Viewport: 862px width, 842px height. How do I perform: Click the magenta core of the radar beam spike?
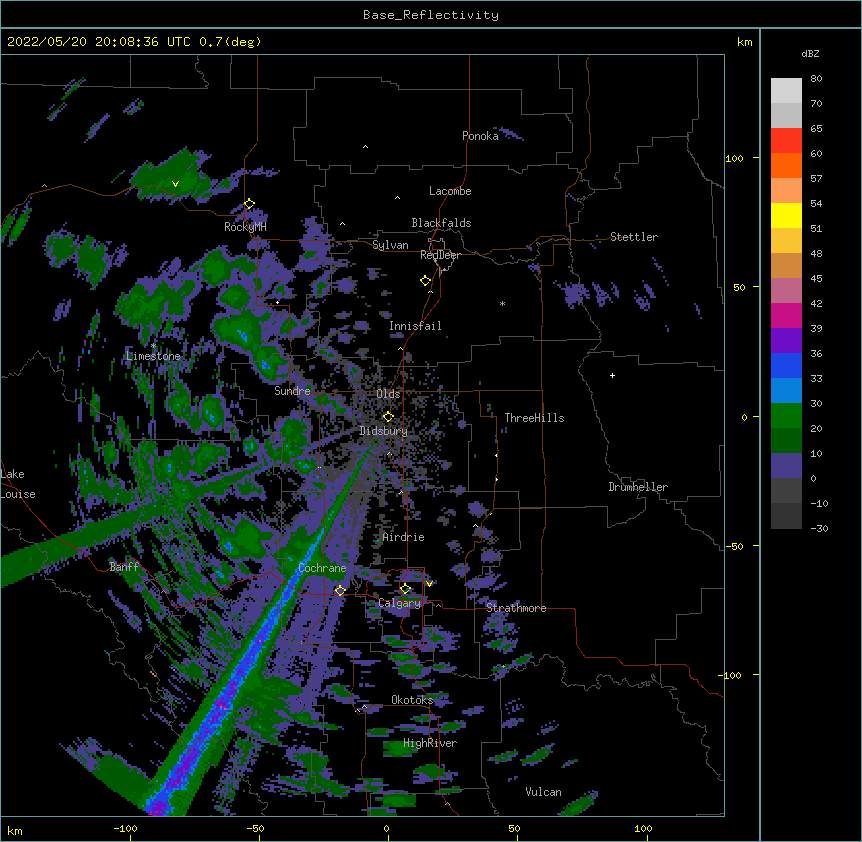pyautogui.click(x=157, y=808)
